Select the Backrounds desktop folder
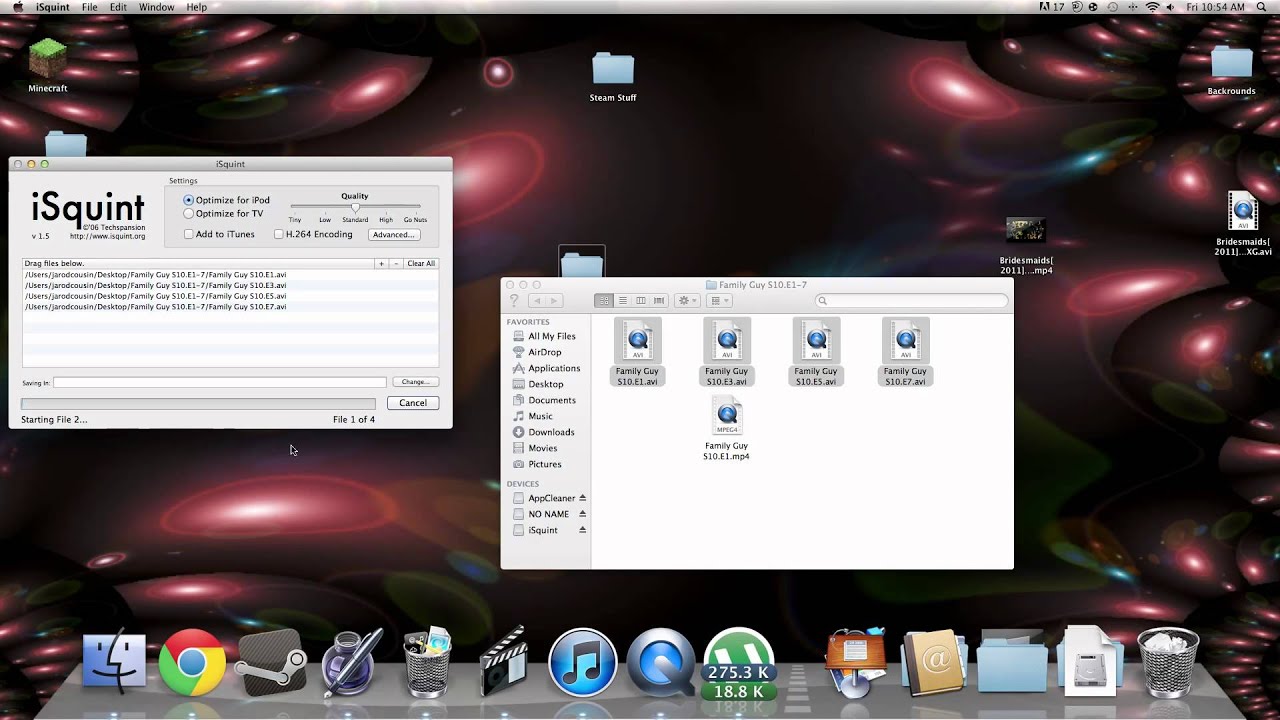 coord(1231,70)
